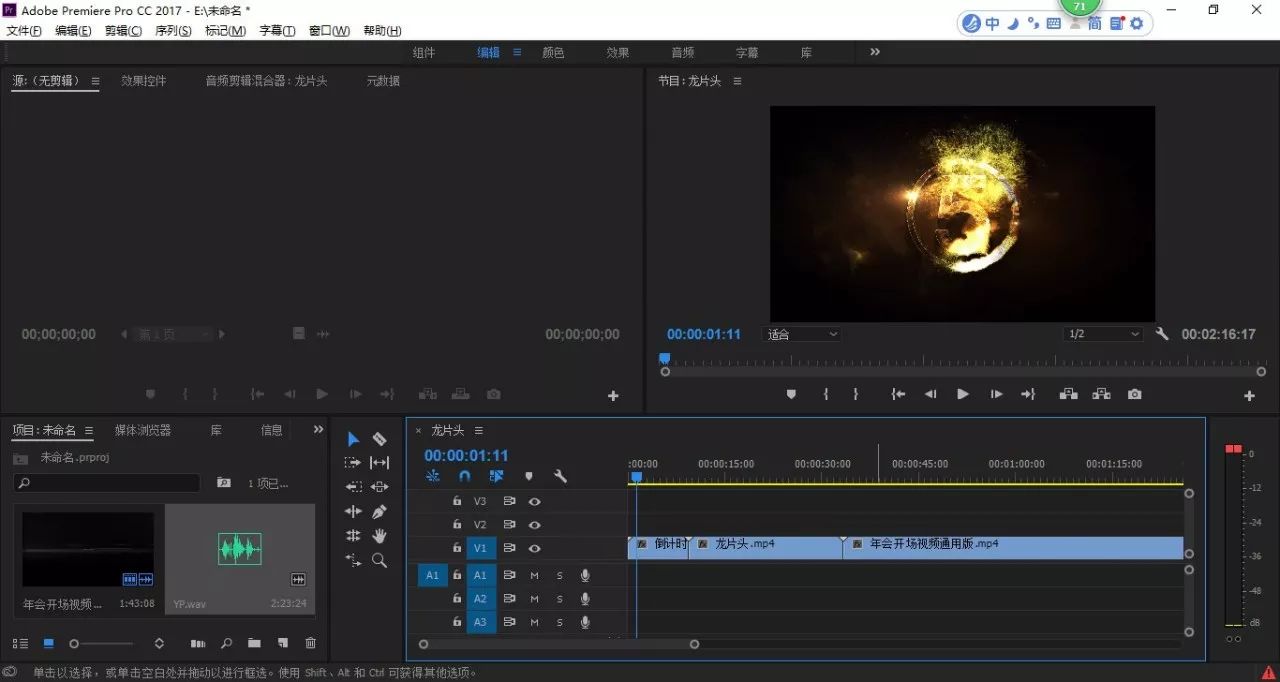
Task: Delete selected item with the trash icon
Action: click(x=310, y=643)
